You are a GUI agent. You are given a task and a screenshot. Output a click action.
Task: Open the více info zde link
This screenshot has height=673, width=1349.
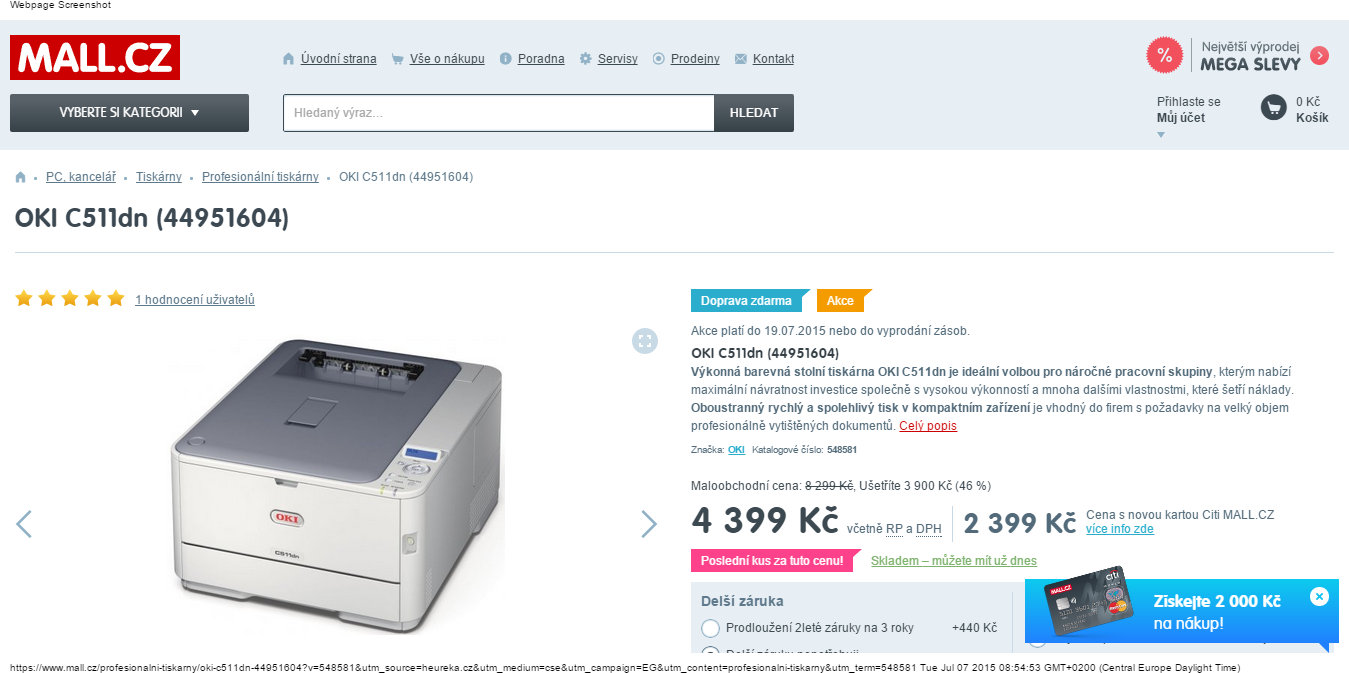pos(1120,529)
